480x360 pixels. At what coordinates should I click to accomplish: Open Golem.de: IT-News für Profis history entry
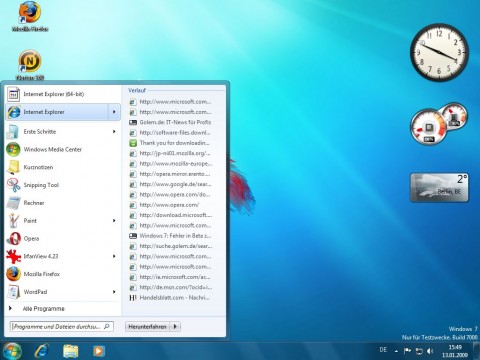(170, 122)
